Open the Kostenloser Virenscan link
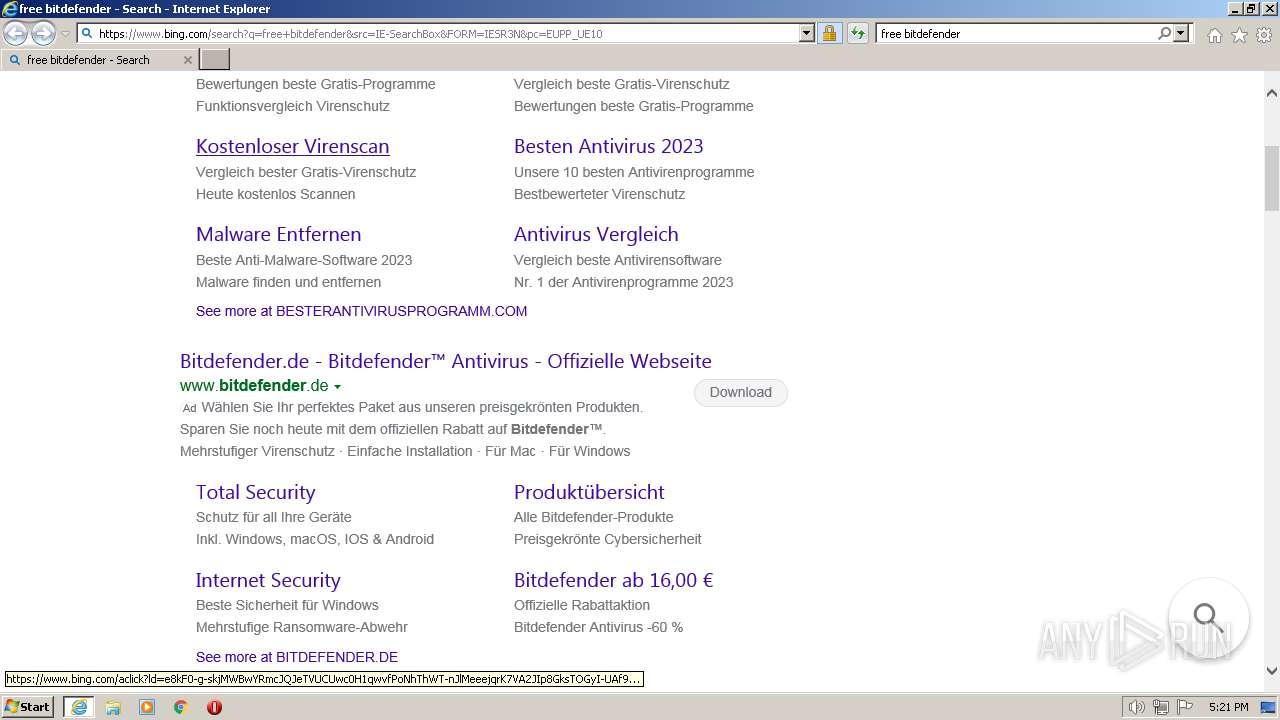Viewport: 1280px width, 720px height. tap(292, 146)
